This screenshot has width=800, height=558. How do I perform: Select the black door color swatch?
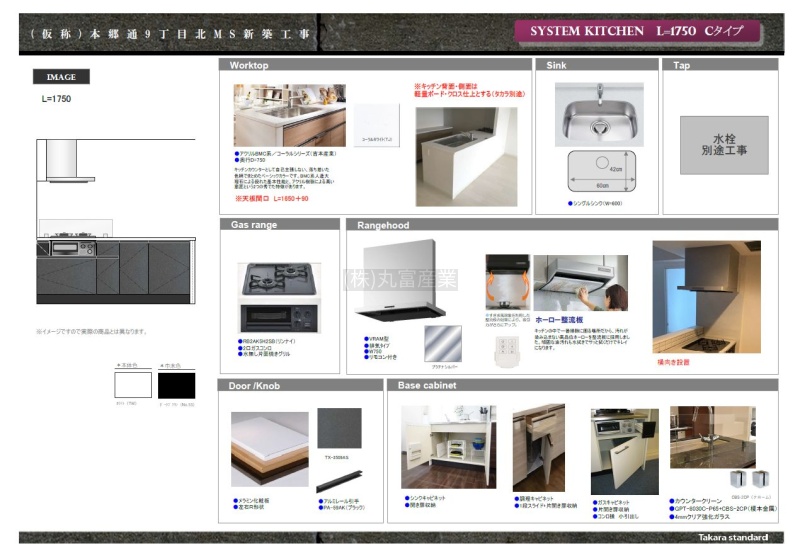click(x=178, y=384)
